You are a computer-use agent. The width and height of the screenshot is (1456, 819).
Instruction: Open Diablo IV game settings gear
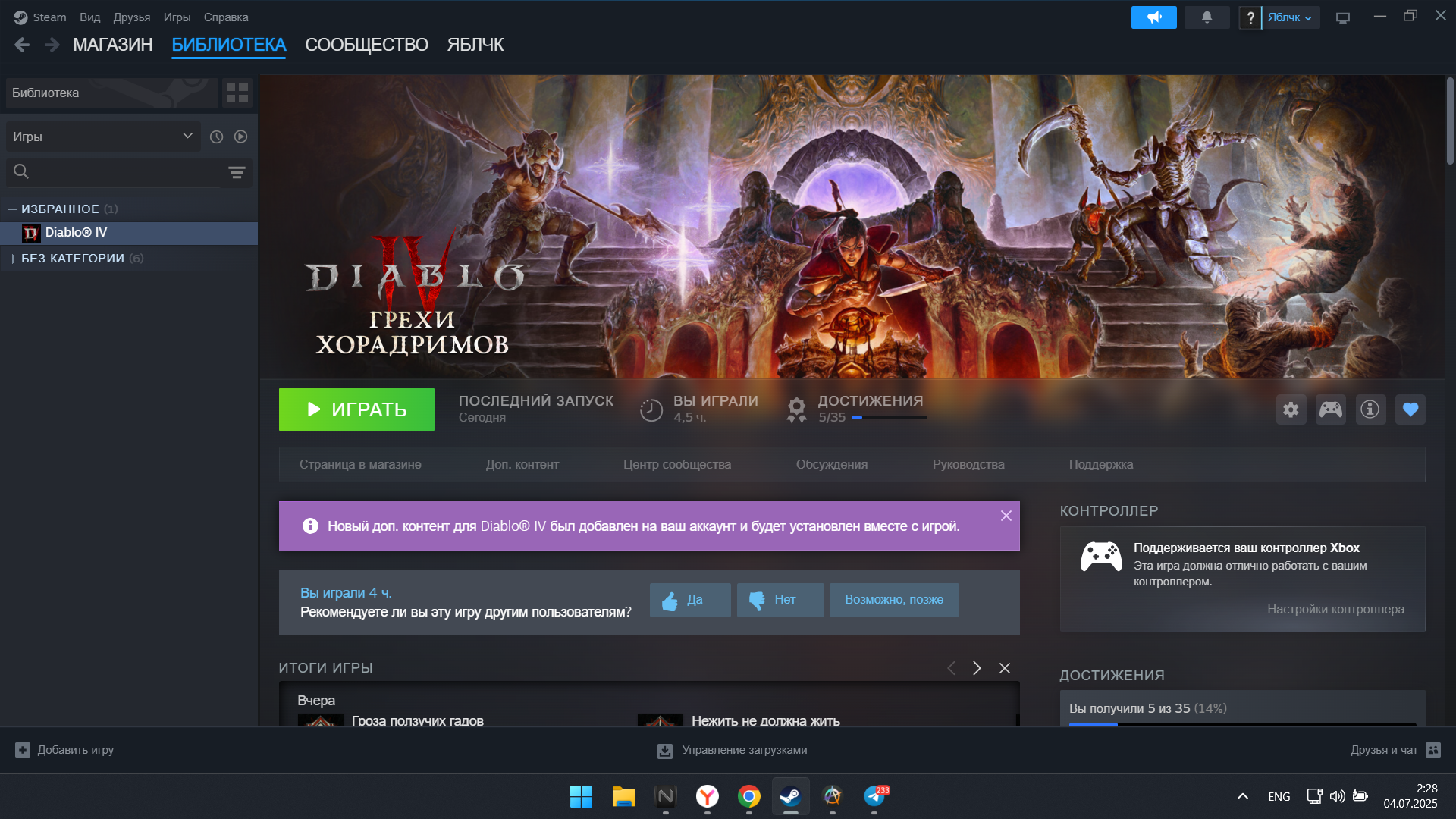pyautogui.click(x=1291, y=409)
